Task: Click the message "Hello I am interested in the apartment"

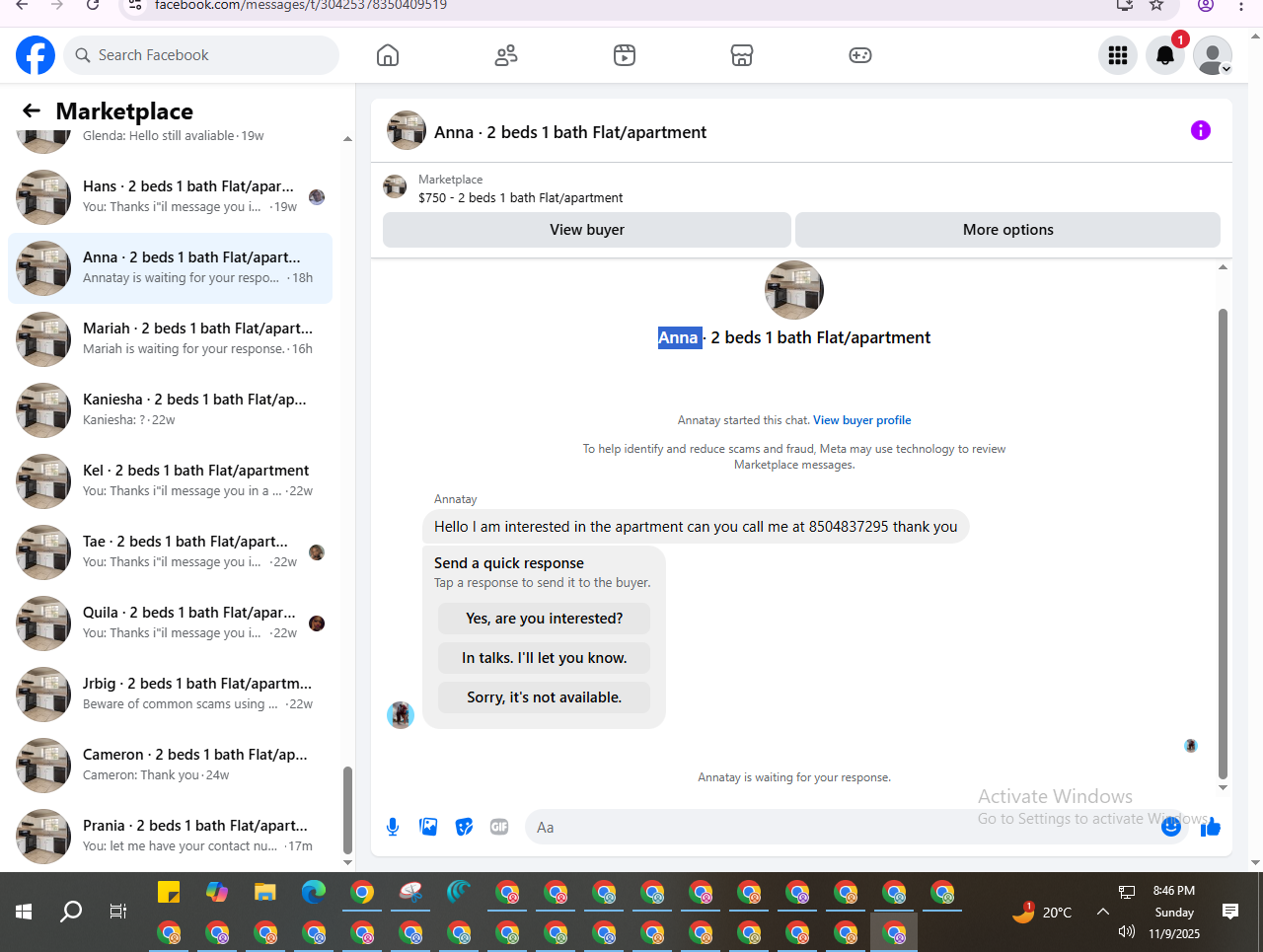Action: [696, 527]
